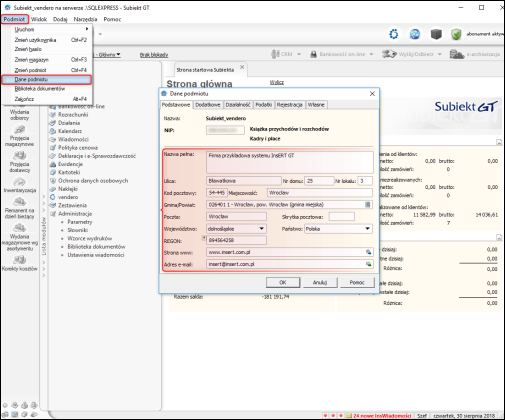
Task: Open Korekty kosztów sidebar icon
Action: click(20, 264)
